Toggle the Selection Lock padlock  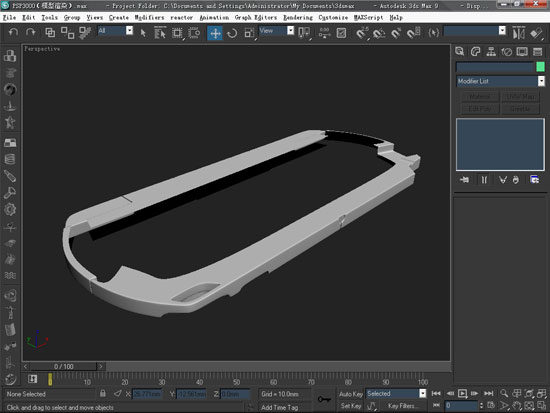pyautogui.click(x=102, y=393)
